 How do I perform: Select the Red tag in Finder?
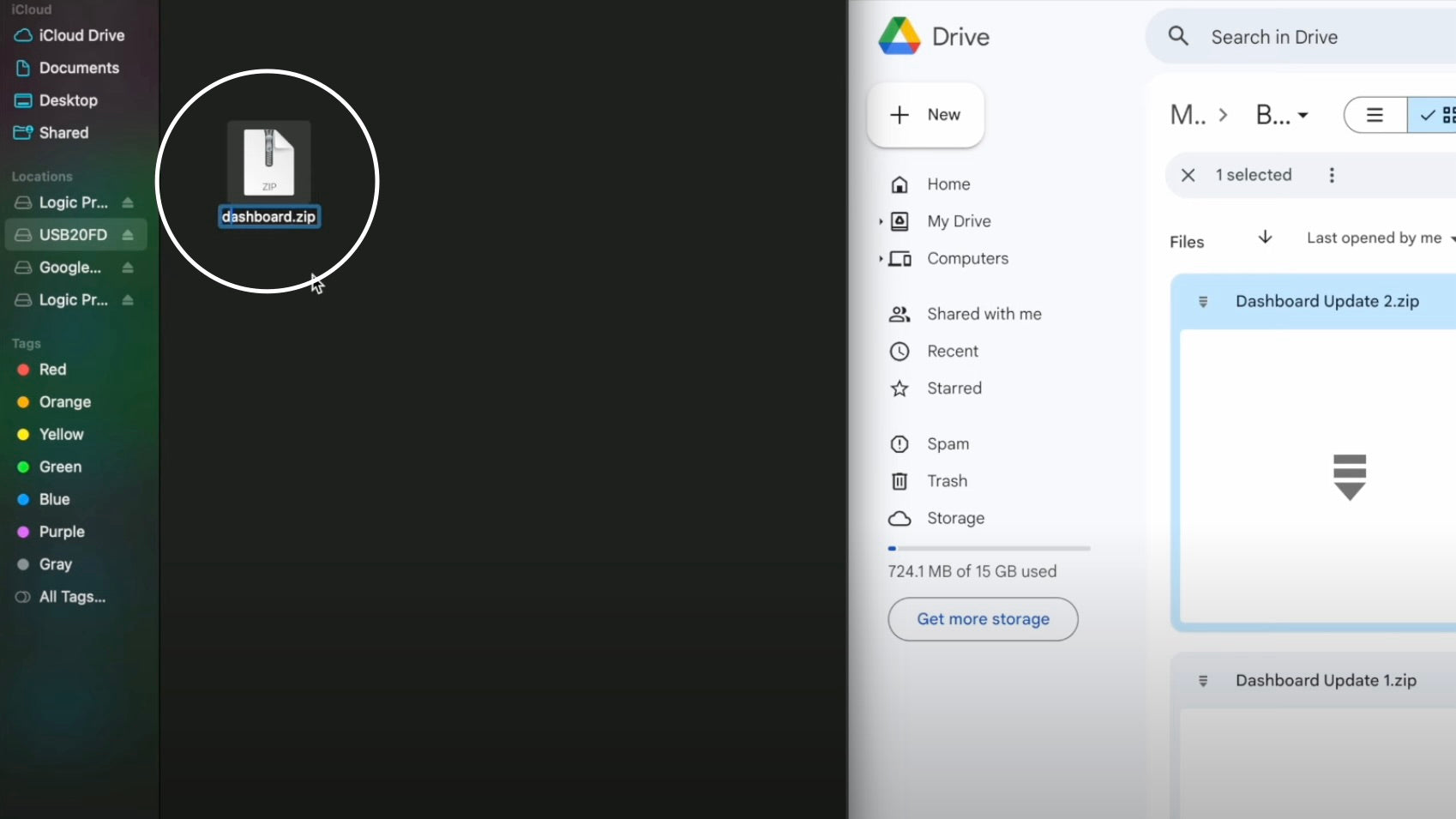click(x=52, y=370)
